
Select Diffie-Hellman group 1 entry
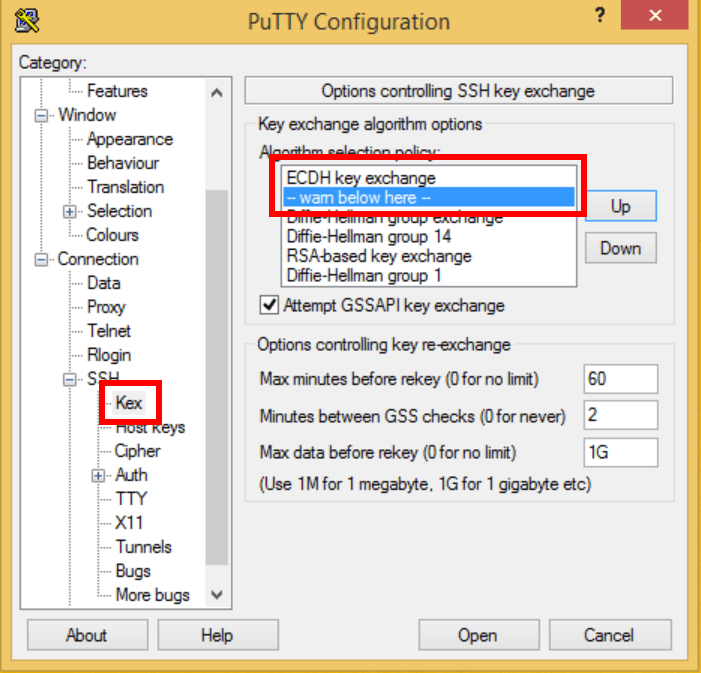point(429,275)
